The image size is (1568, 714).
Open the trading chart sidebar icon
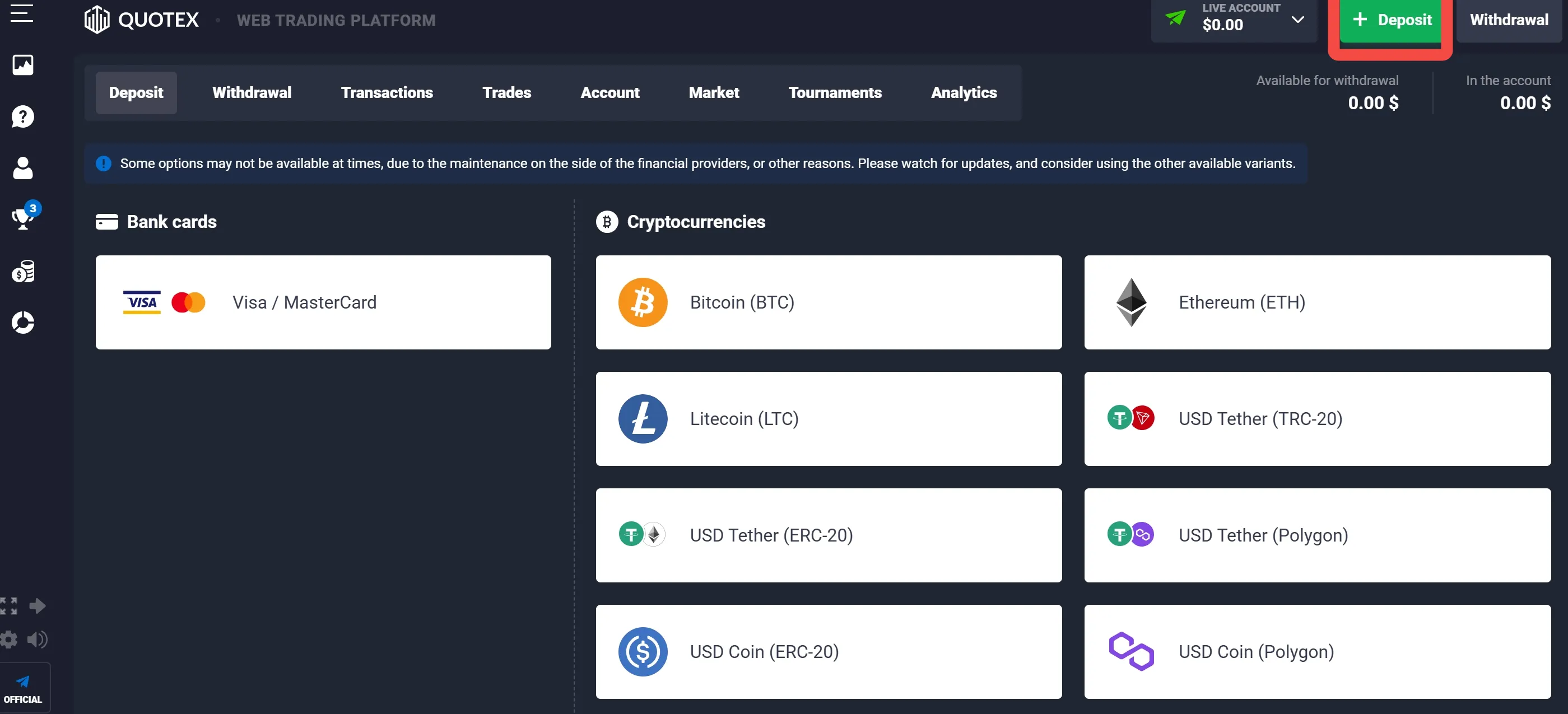(23, 64)
